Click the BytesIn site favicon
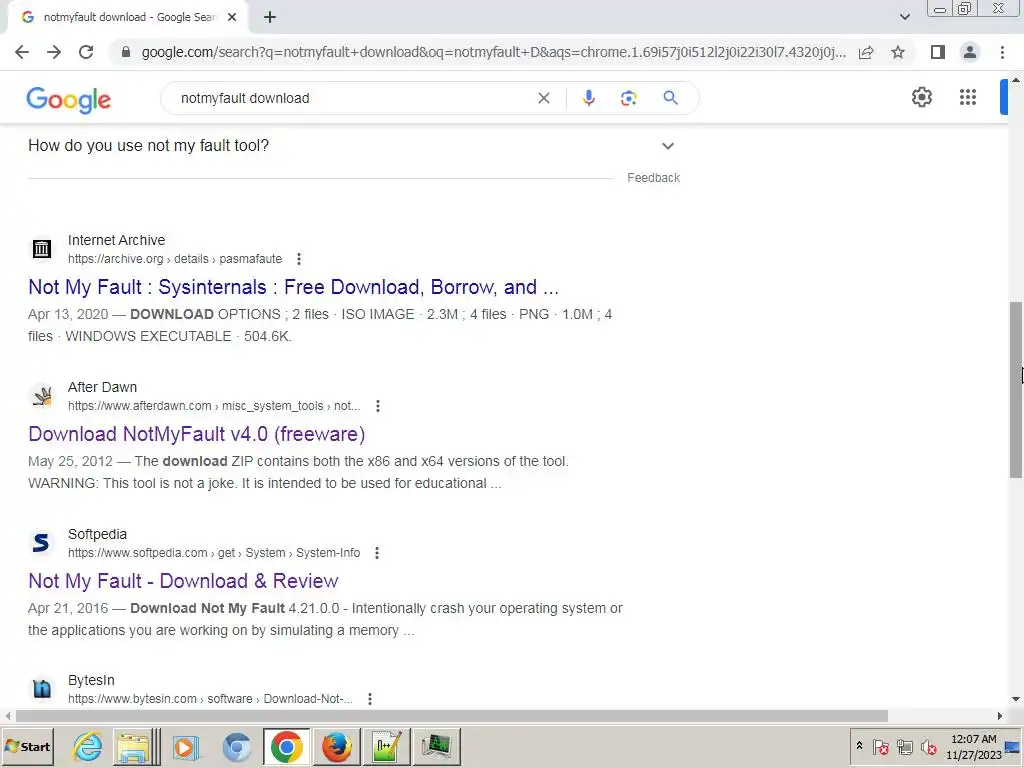This screenshot has width=1024, height=768. point(42,689)
